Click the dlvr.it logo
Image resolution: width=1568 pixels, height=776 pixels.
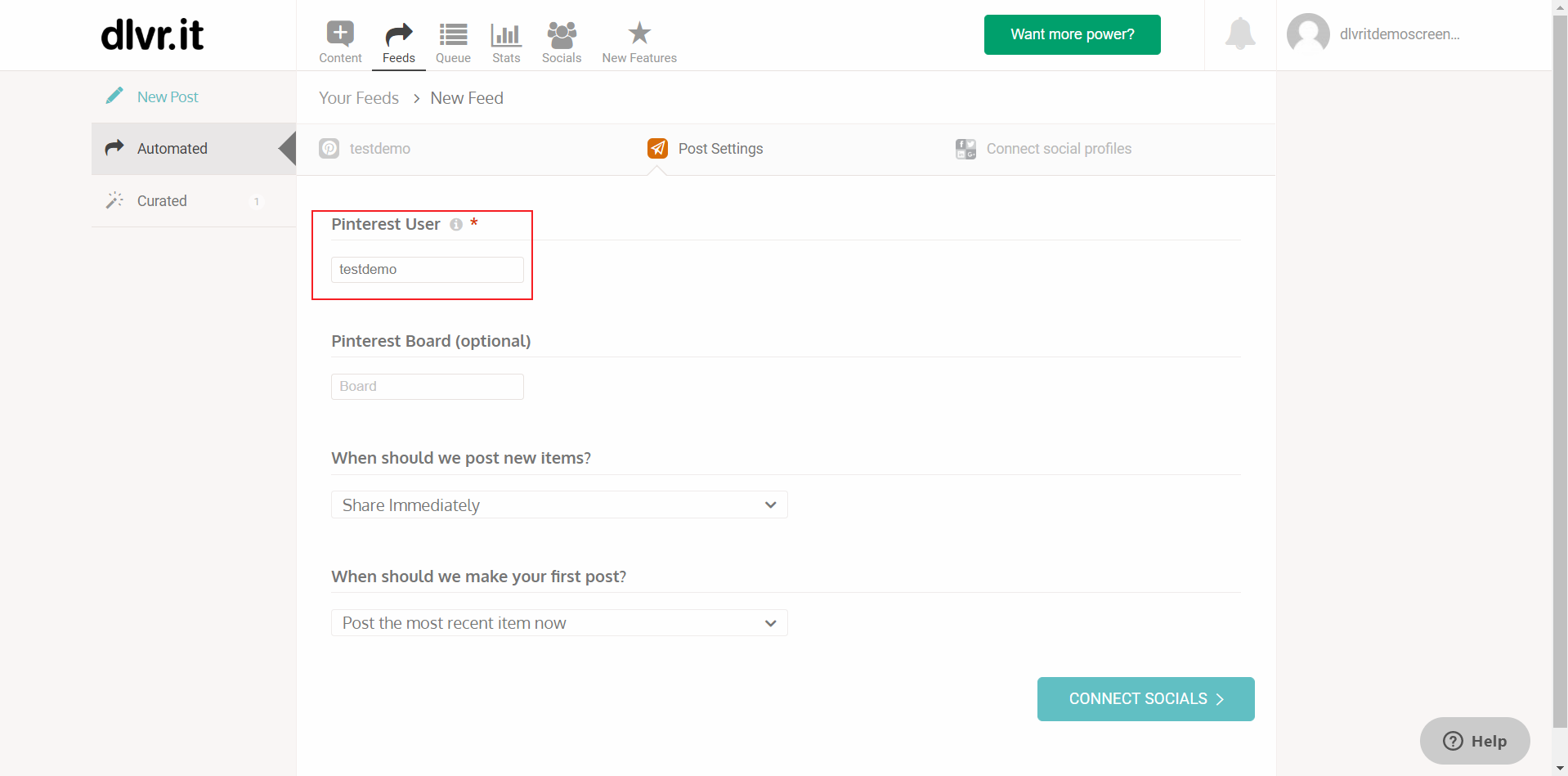[x=152, y=35]
